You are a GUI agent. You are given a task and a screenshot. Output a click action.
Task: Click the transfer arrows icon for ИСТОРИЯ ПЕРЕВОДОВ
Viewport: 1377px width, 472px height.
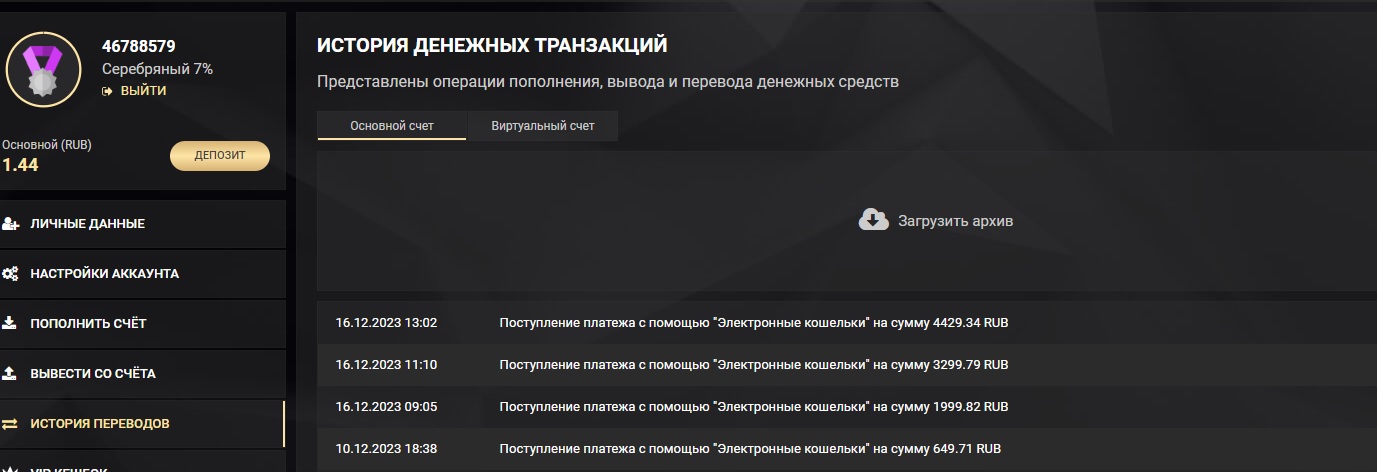point(10,423)
